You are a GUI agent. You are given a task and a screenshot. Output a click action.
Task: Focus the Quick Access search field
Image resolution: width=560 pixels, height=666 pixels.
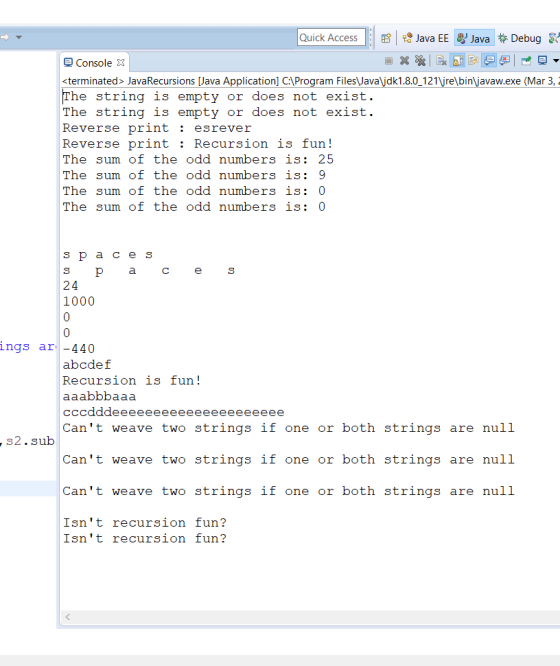pos(331,37)
